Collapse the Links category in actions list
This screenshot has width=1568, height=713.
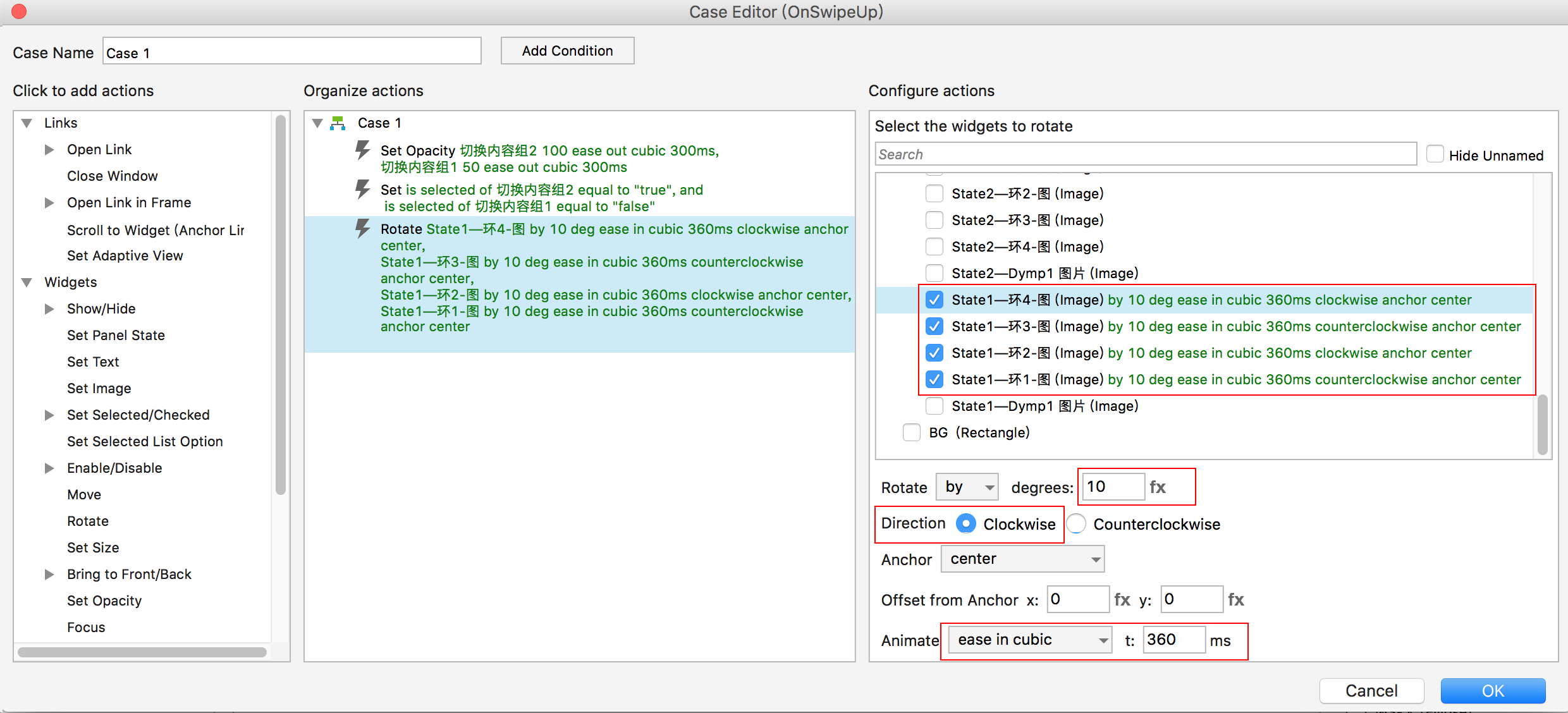(x=27, y=123)
